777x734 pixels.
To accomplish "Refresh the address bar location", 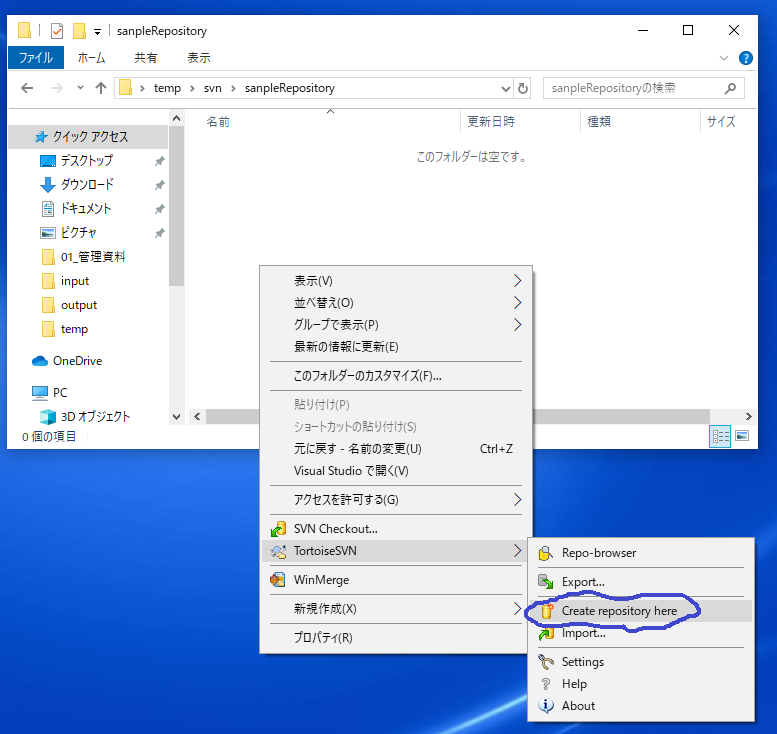I will pyautogui.click(x=523, y=89).
